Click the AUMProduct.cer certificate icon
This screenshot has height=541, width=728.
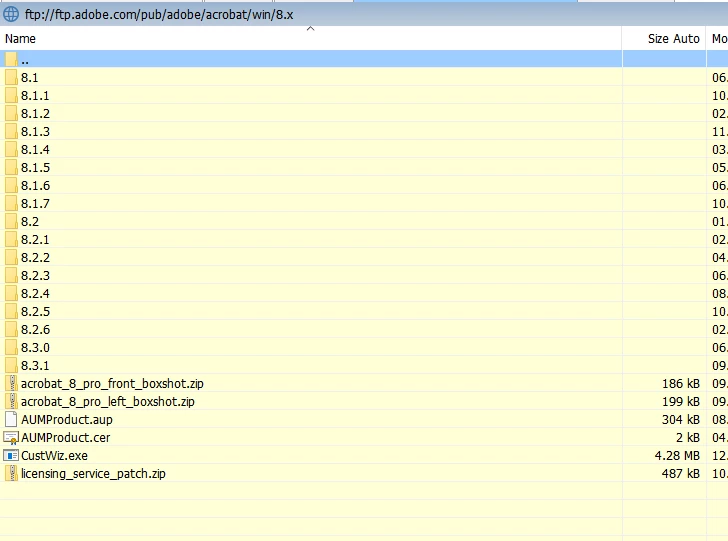pos(11,437)
